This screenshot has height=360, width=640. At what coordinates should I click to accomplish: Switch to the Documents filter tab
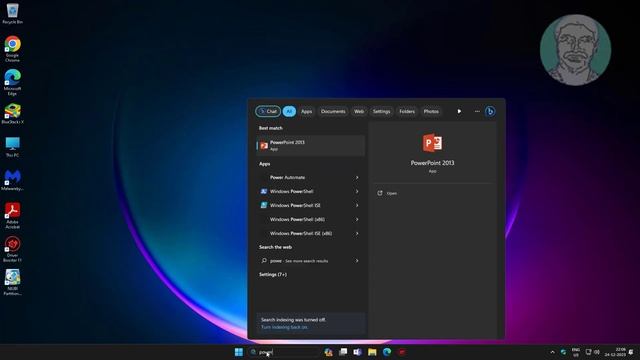pos(333,111)
